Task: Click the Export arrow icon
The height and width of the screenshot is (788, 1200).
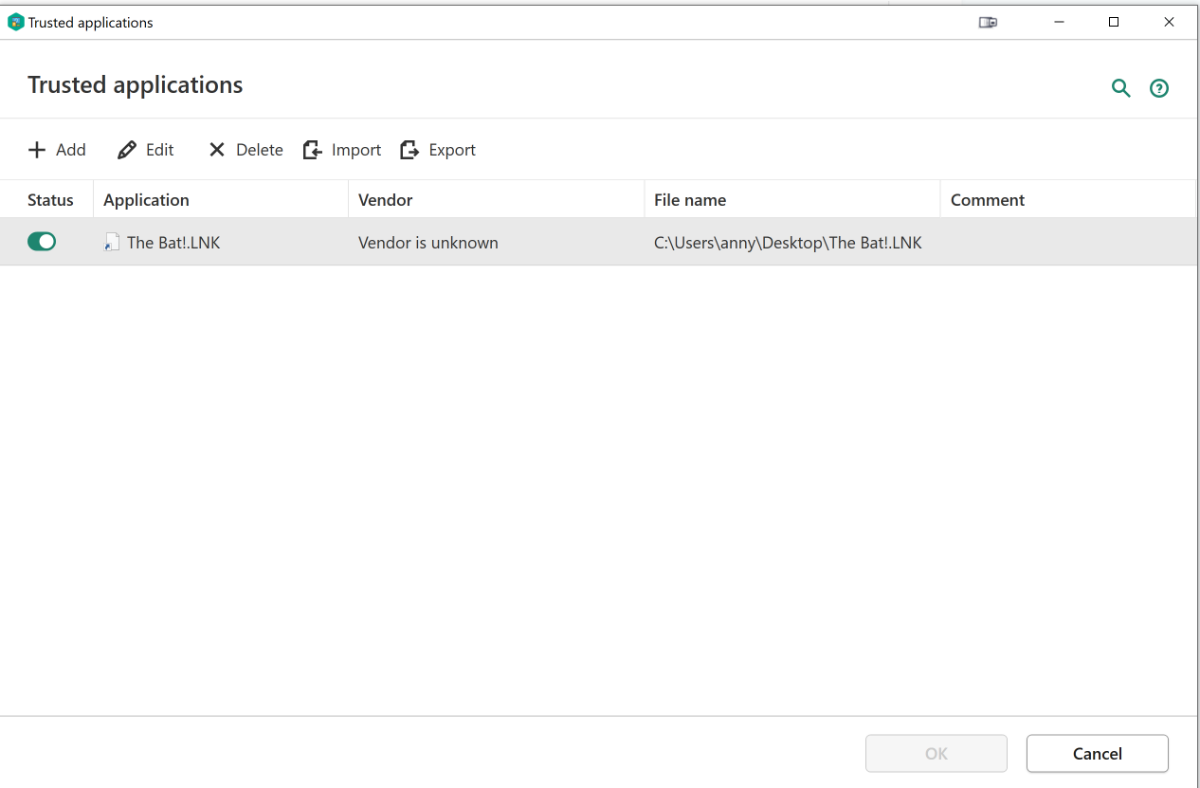Action: pyautogui.click(x=409, y=150)
